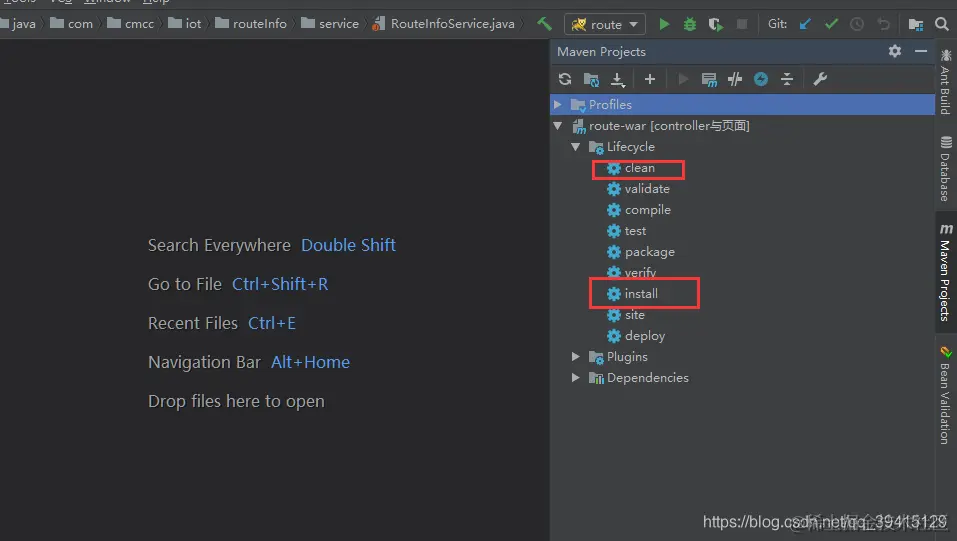Screen dimensions: 957x541
Task: Collapse the route-war project node arrow
Action: tap(557, 126)
